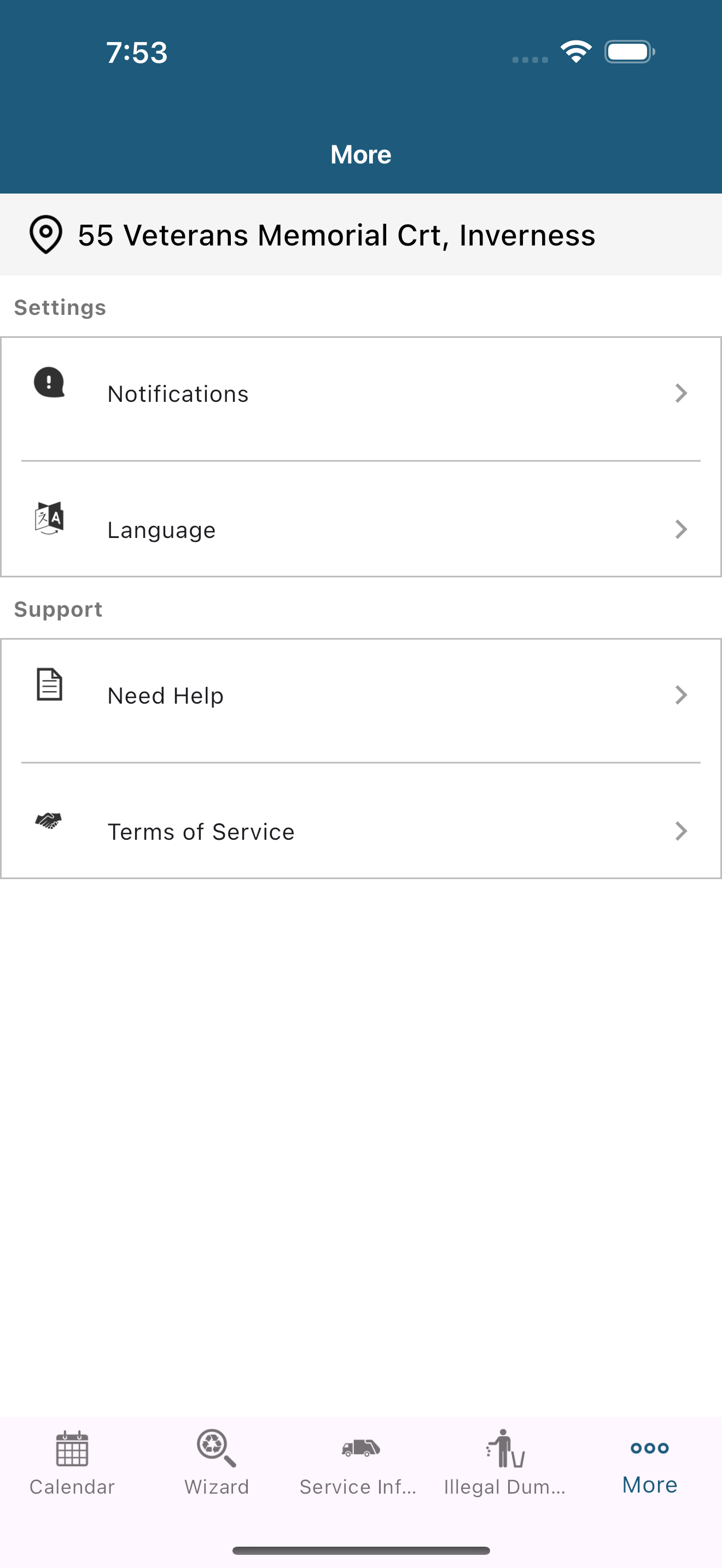722x1568 pixels.
Task: Open the Calendar tab icon
Action: 72,1448
